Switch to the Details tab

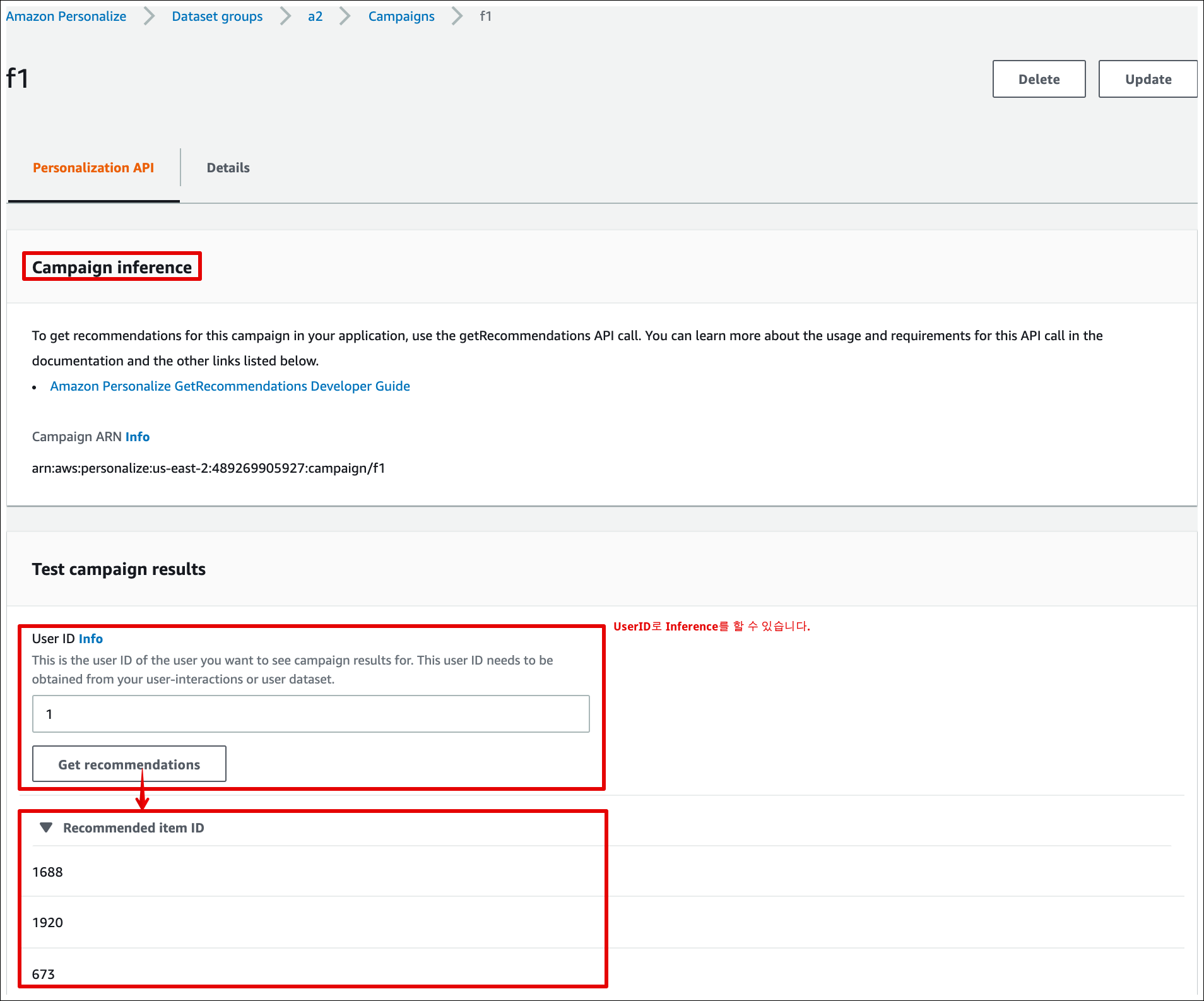click(228, 168)
